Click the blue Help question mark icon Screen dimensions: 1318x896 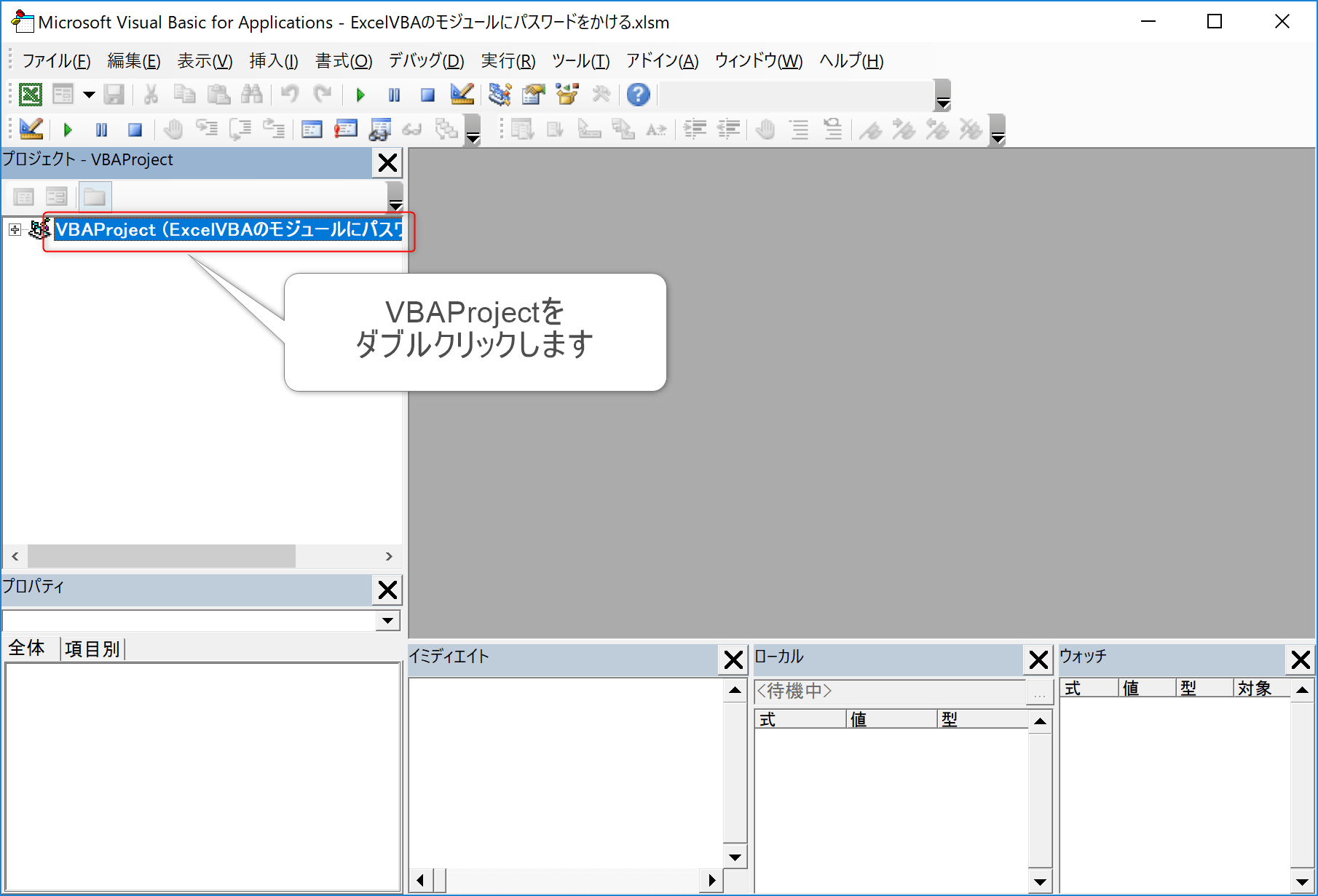[638, 95]
